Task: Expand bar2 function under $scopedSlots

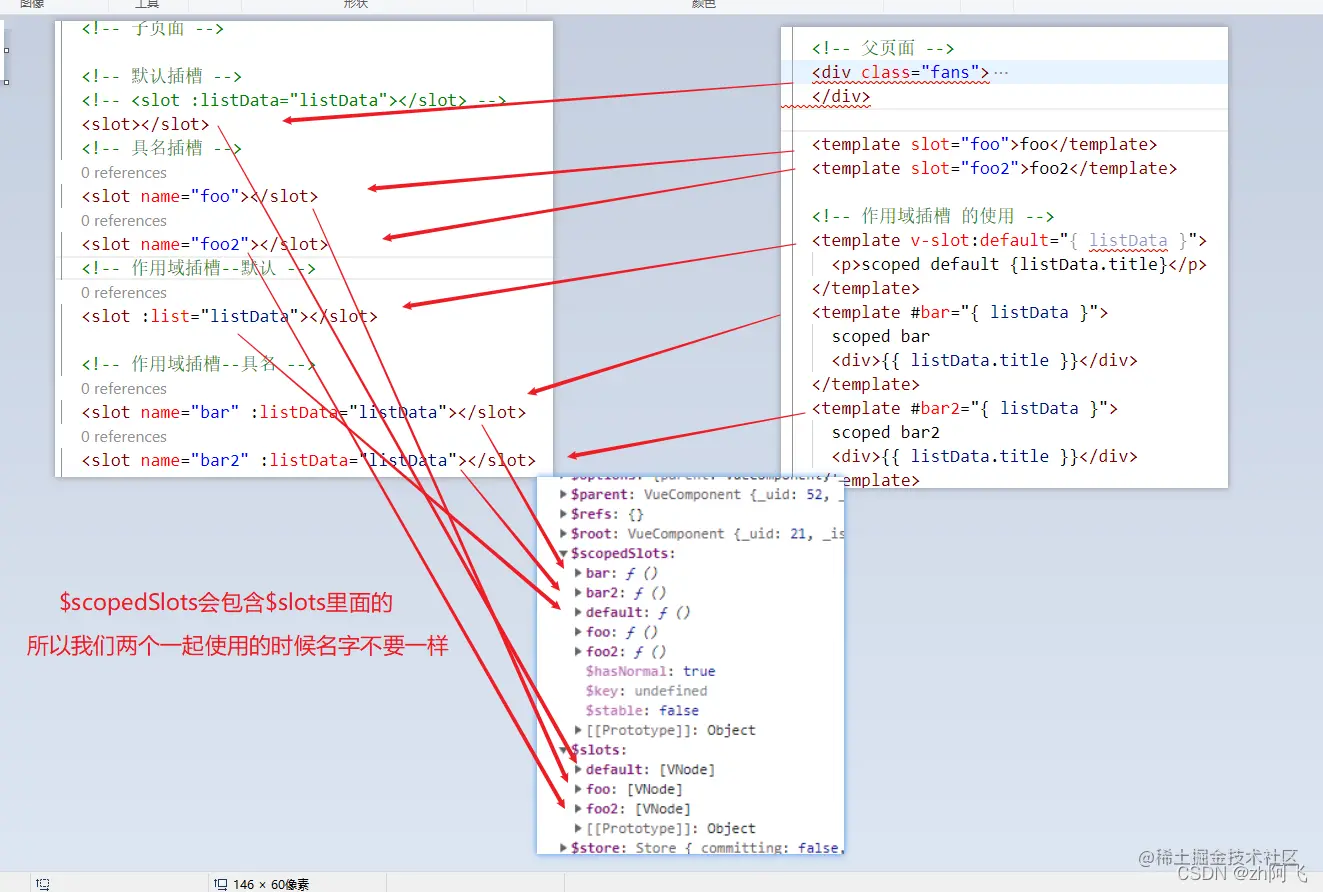Action: click(579, 593)
